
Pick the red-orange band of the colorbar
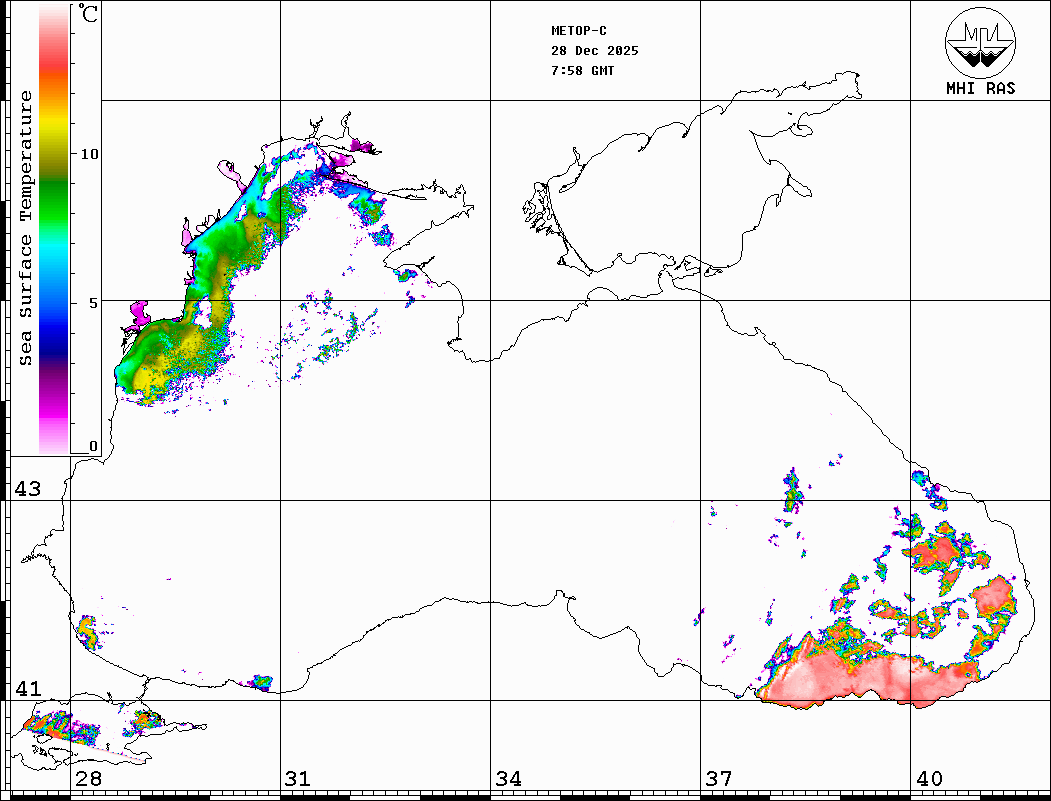(54, 65)
